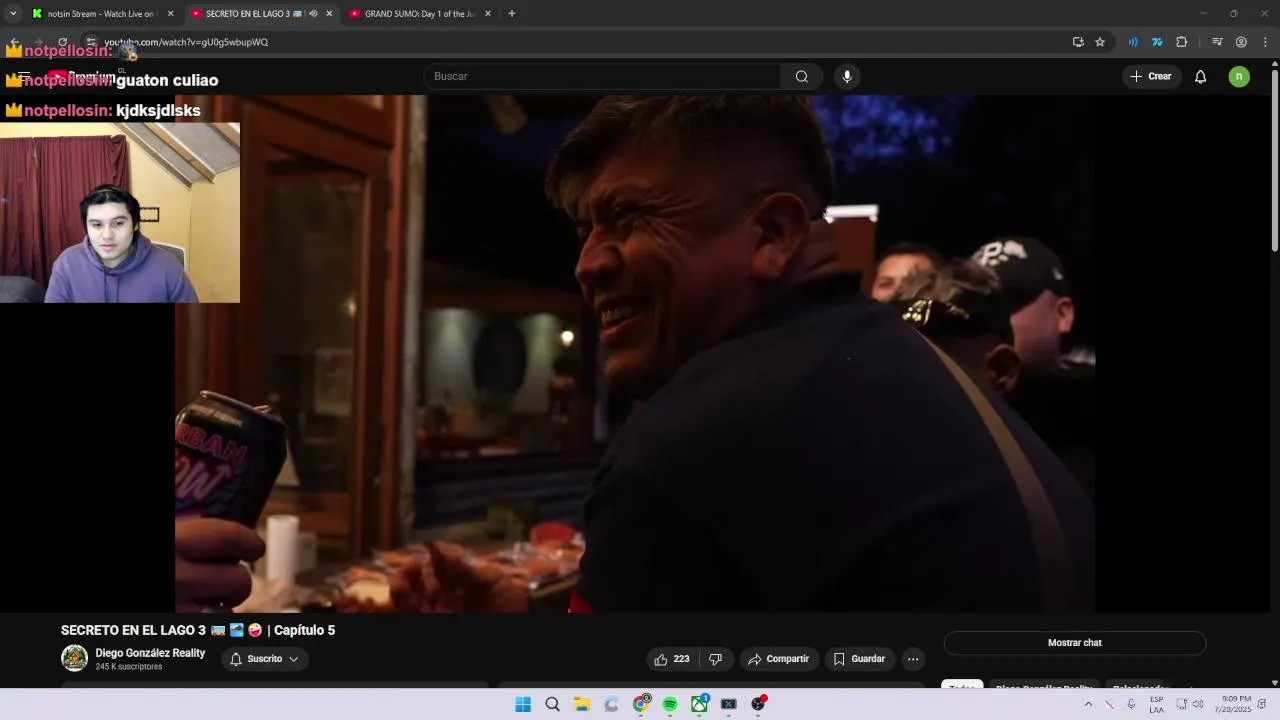Viewport: 1280px width, 720px height.
Task: Close the notsin Stream tab
Action: tap(170, 14)
